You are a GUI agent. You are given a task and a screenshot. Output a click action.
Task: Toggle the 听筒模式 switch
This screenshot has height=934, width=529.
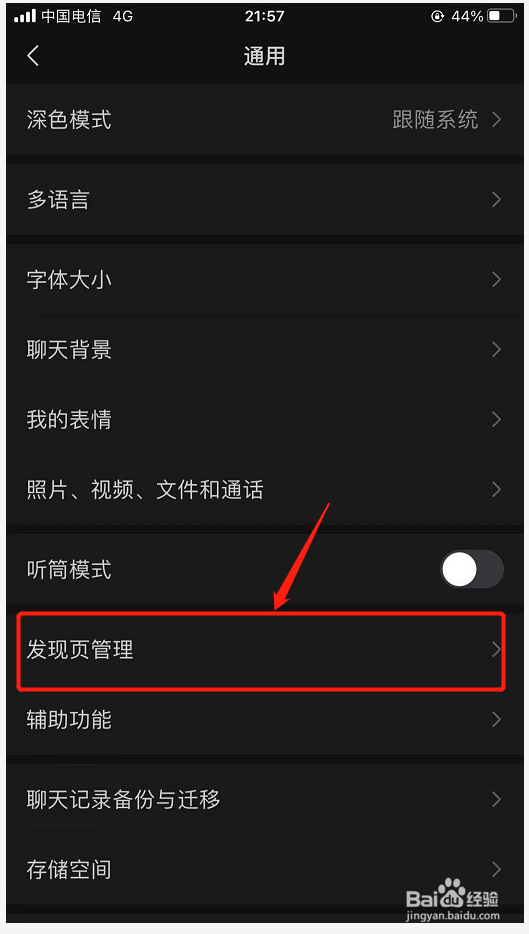pos(472,569)
